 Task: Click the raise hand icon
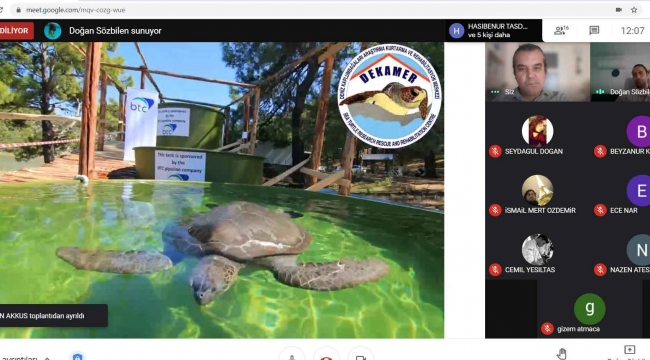[562, 354]
